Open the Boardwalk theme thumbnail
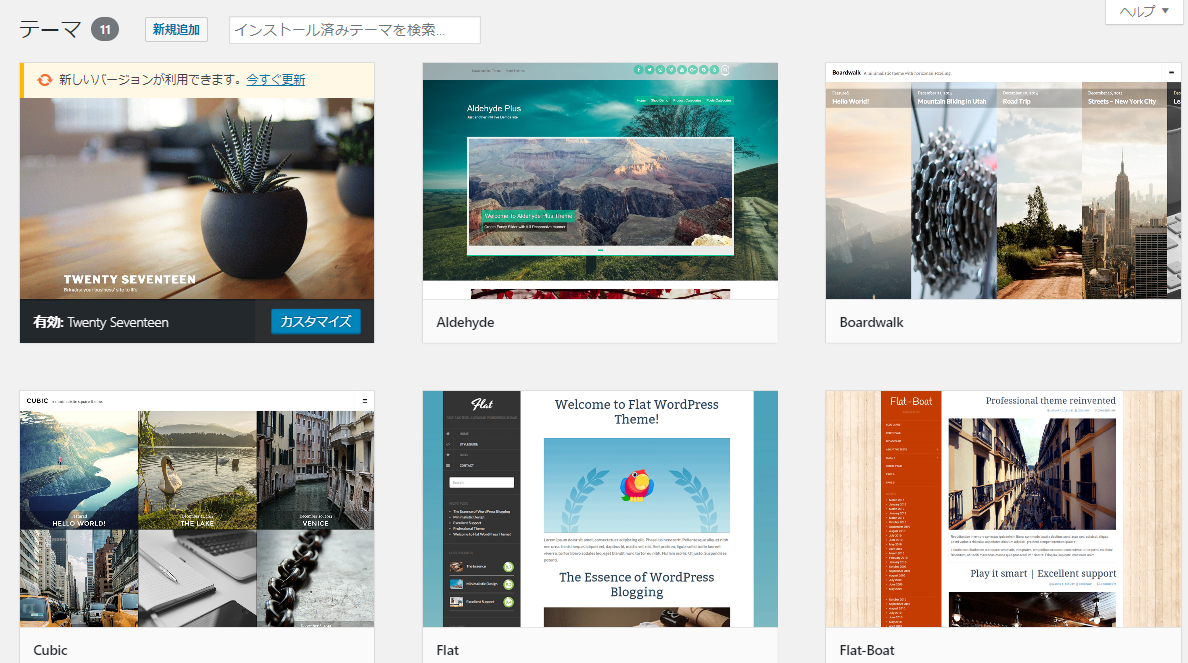 (1003, 181)
